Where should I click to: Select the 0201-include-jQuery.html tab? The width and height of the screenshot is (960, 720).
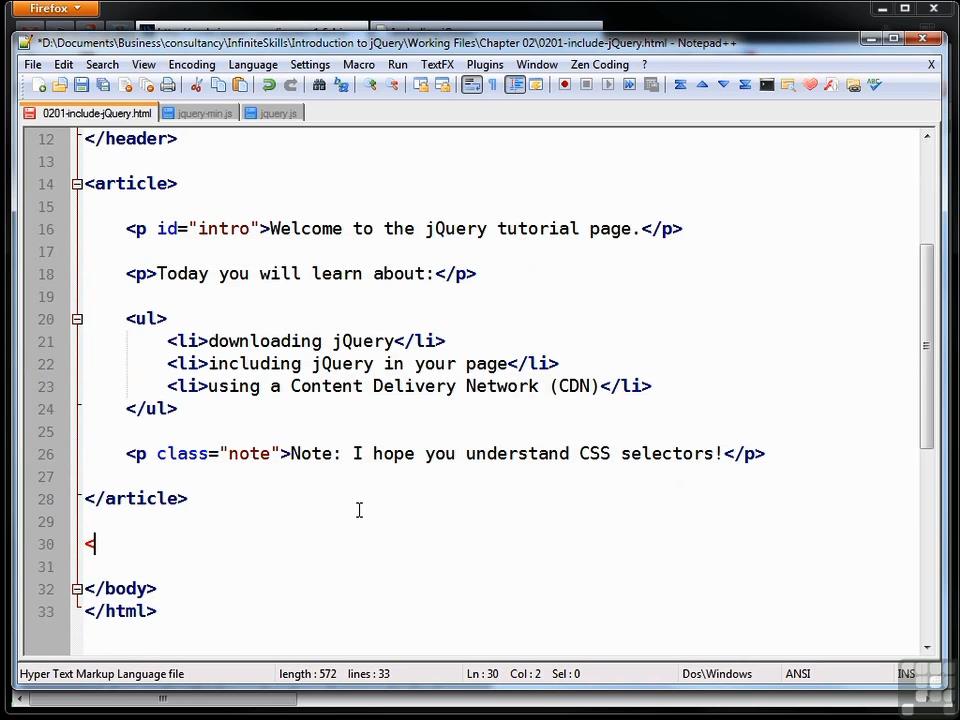click(89, 113)
